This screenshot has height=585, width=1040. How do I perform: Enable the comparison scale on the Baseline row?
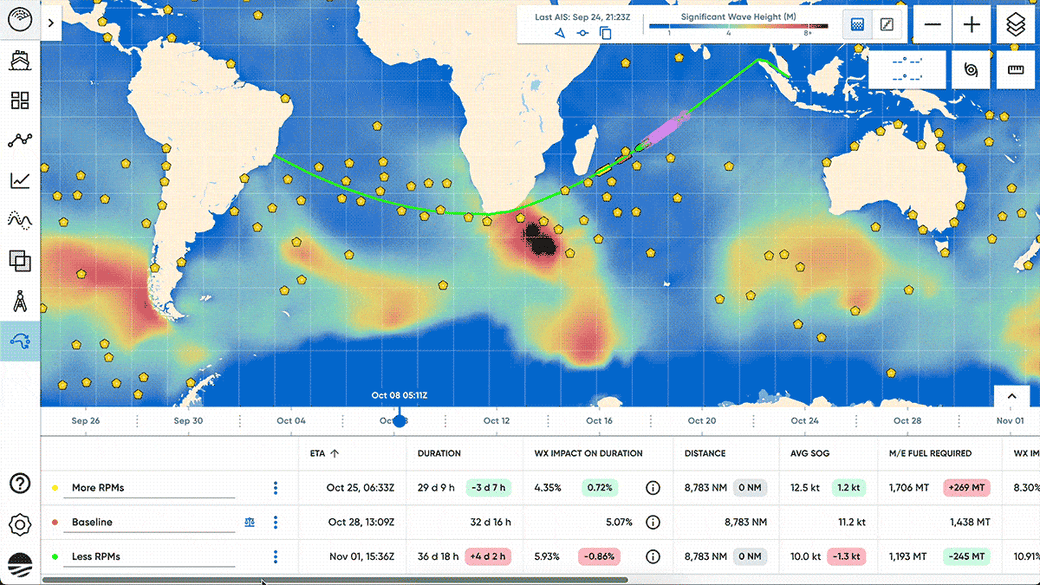pyautogui.click(x=249, y=522)
